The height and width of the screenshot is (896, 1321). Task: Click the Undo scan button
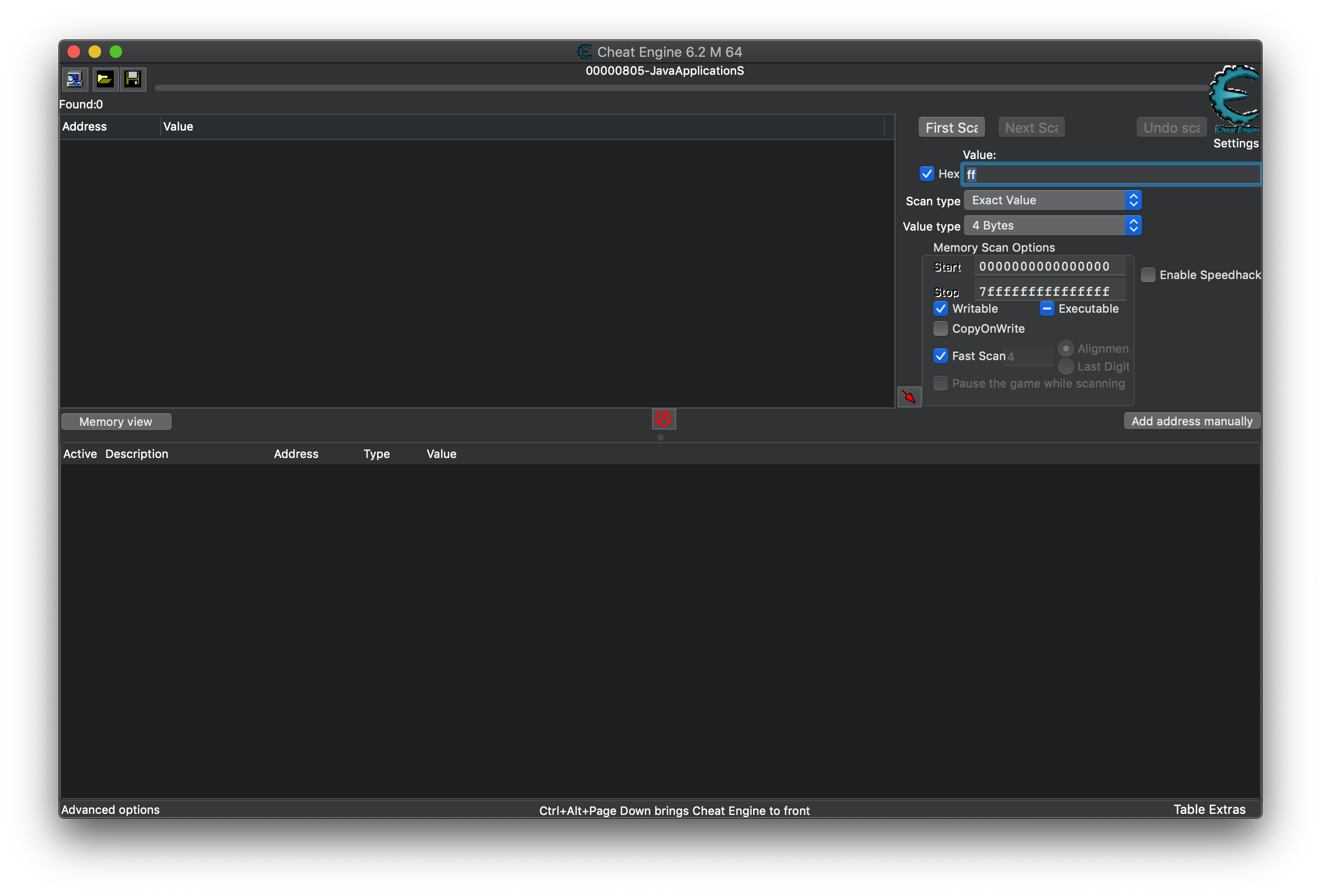point(1171,128)
